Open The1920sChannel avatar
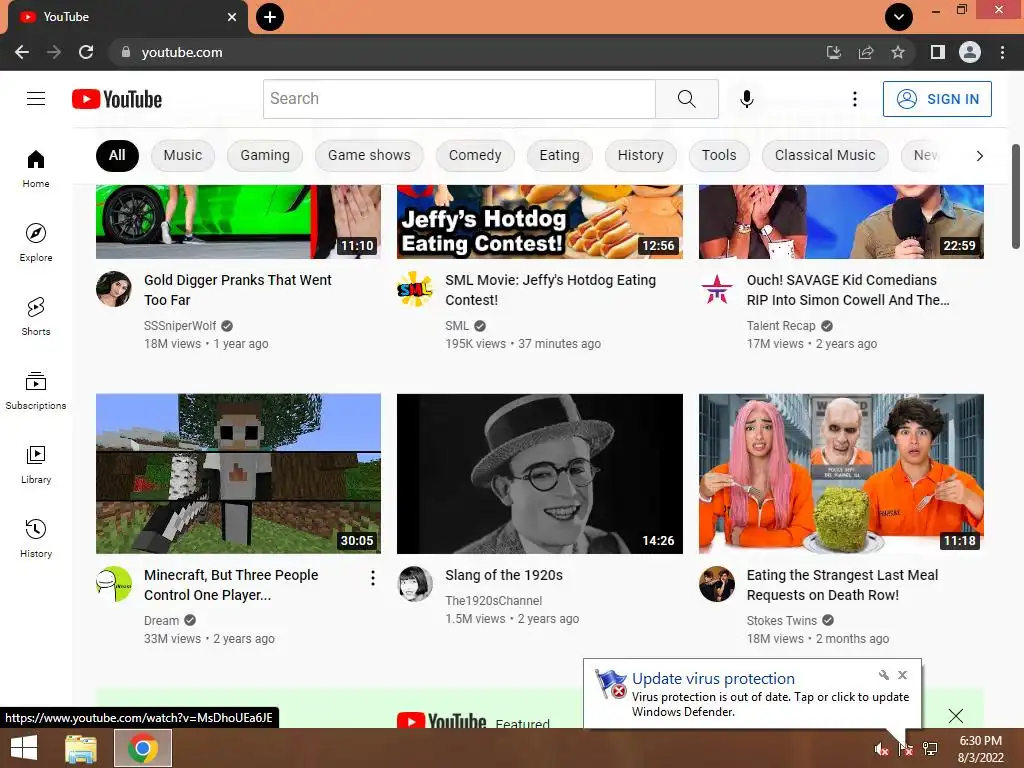Screen dimensions: 1024x768 415,584
